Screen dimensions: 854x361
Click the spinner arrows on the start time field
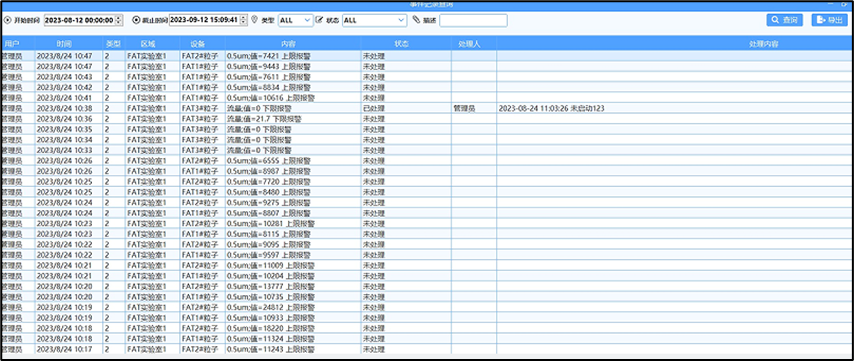coord(119,20)
